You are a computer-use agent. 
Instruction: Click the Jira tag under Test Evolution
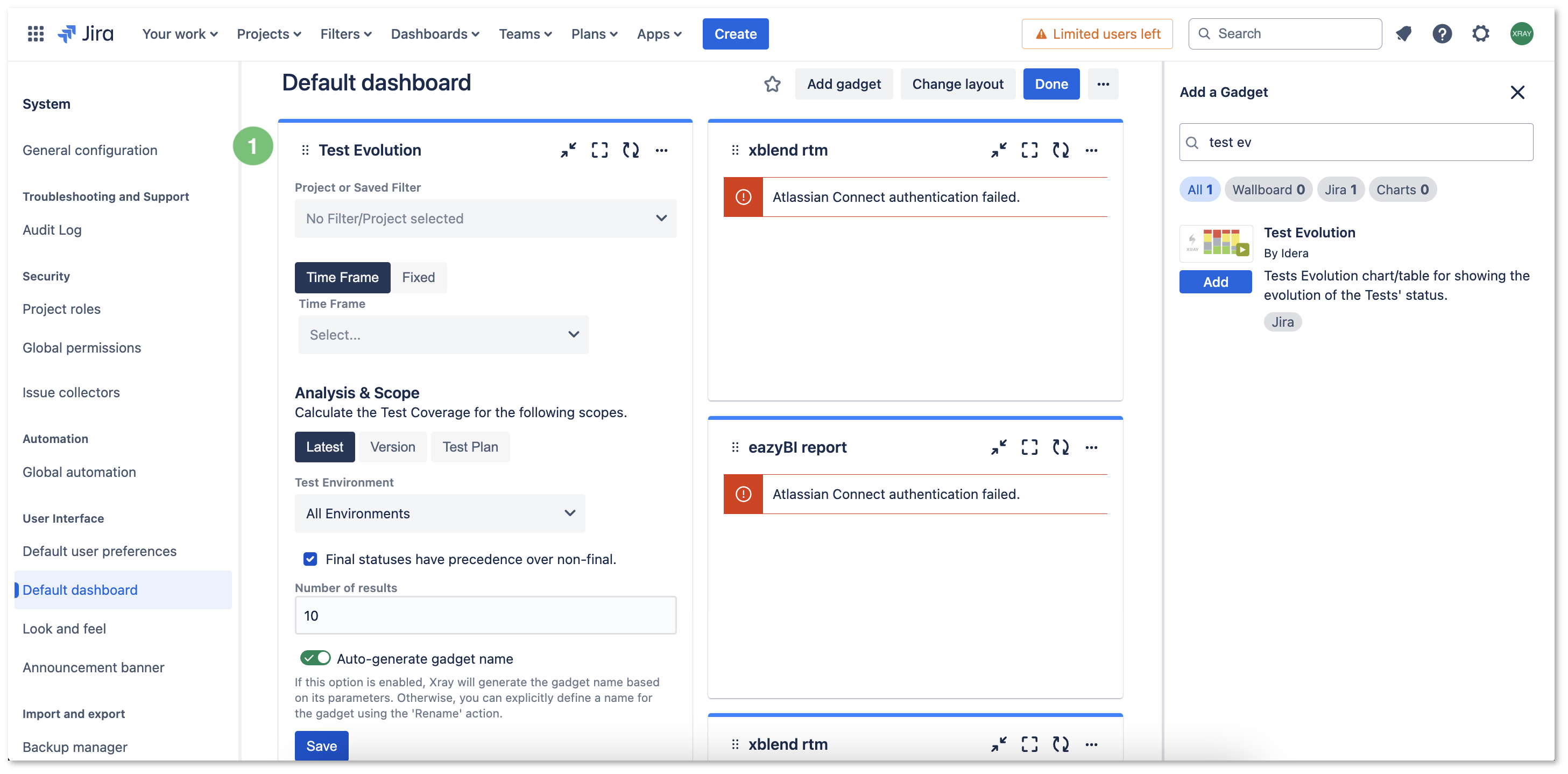tap(1282, 322)
